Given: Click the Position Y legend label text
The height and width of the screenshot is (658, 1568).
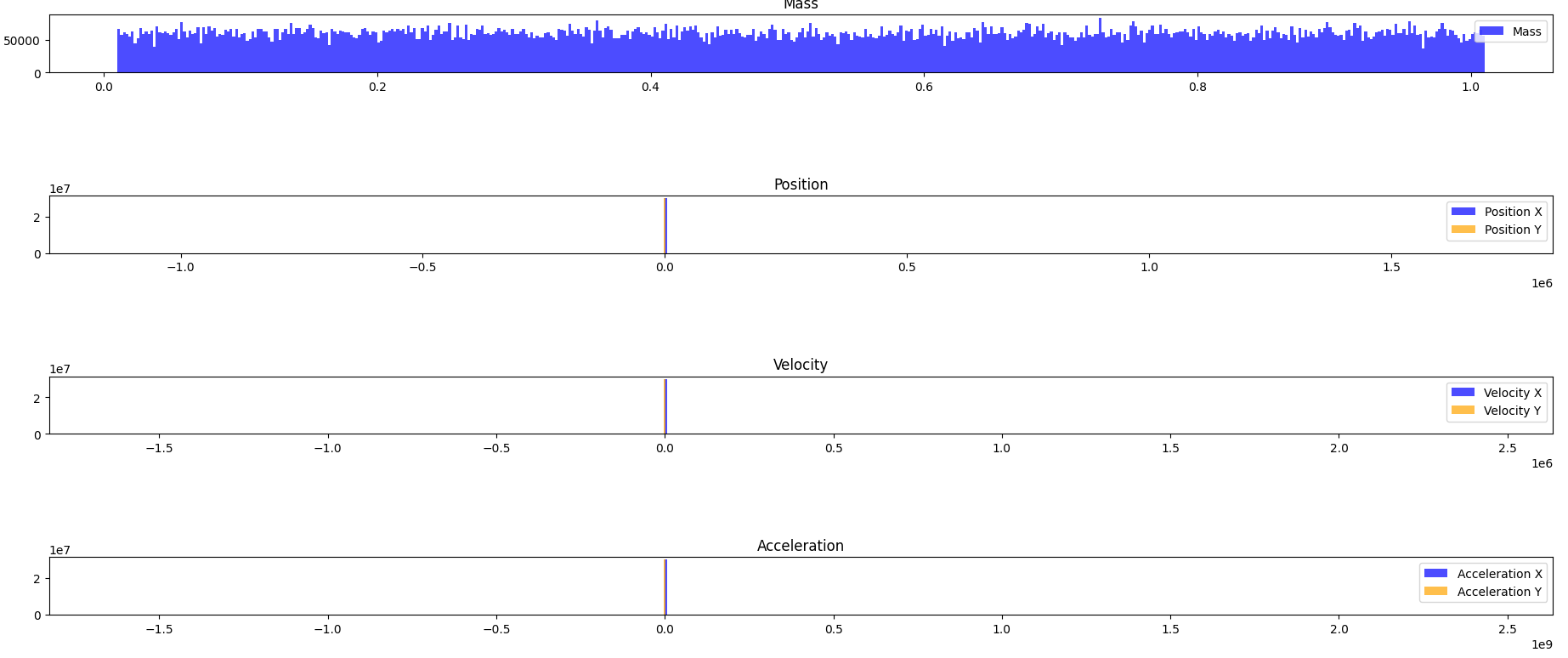Looking at the screenshot, I should pyautogui.click(x=1513, y=230).
